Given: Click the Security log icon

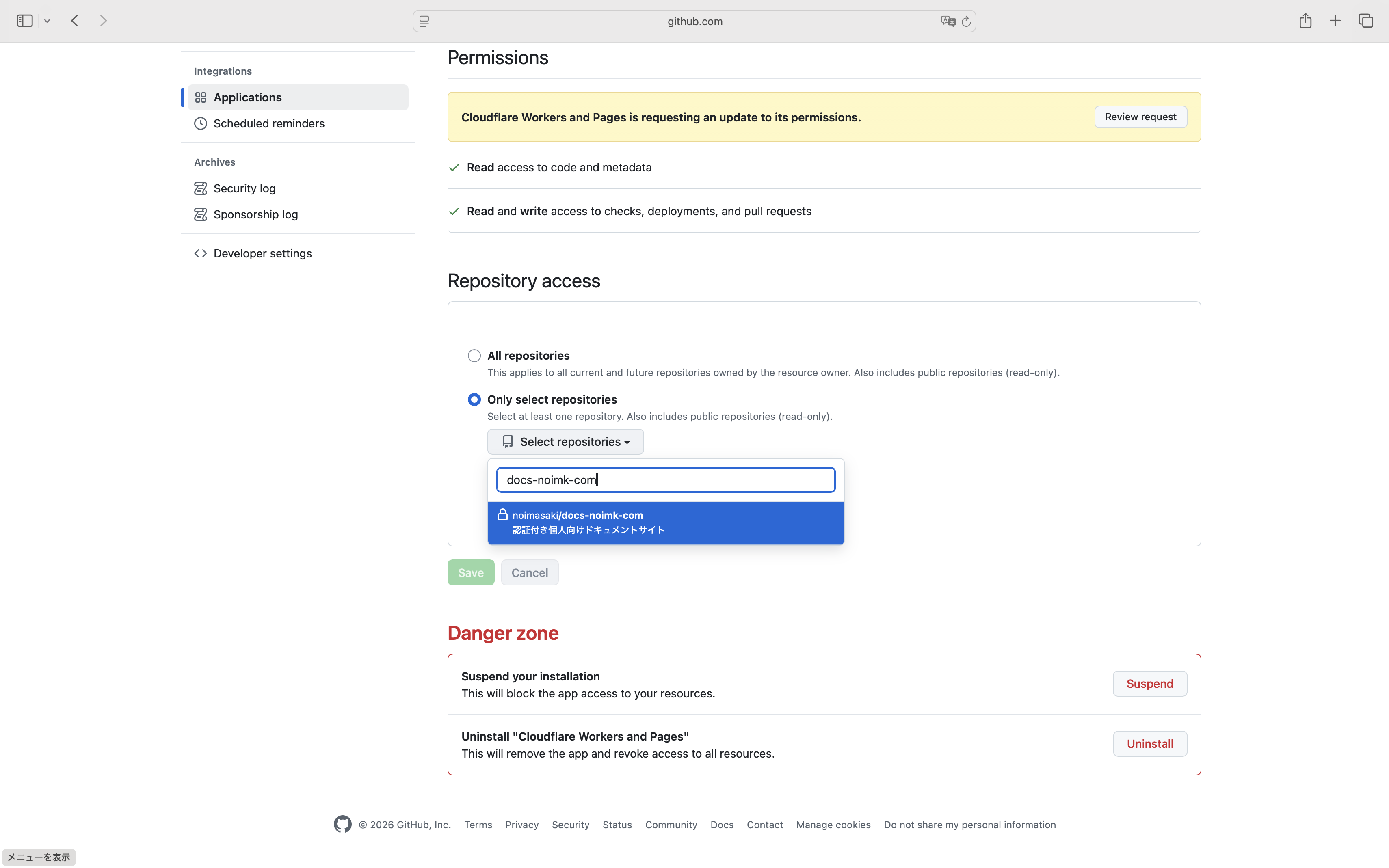Looking at the screenshot, I should point(200,188).
